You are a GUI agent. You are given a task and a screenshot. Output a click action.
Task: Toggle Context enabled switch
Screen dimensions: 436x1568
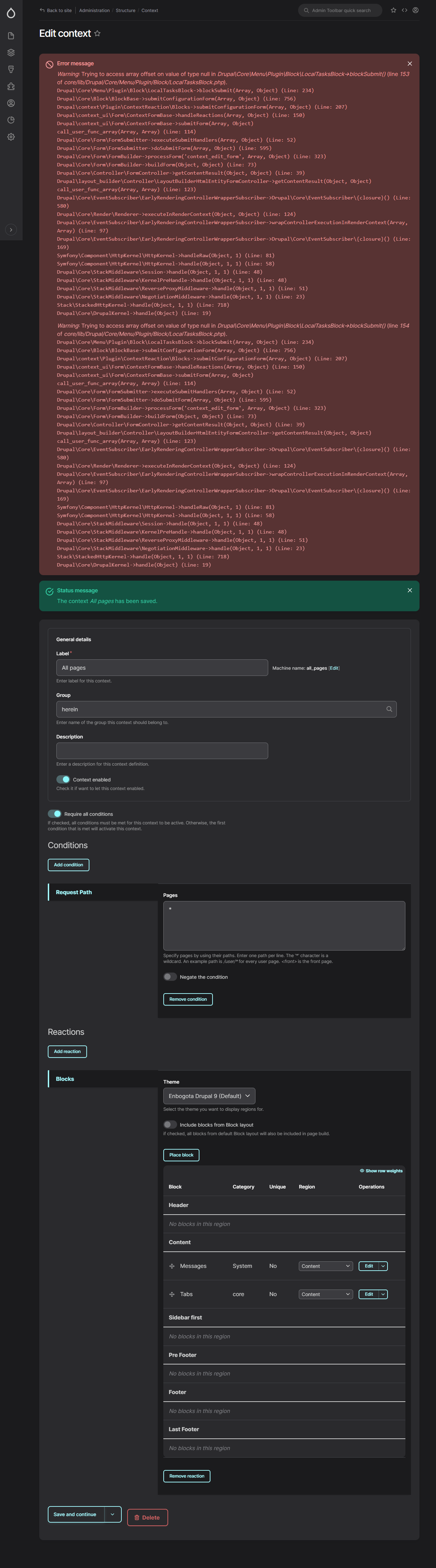63,779
